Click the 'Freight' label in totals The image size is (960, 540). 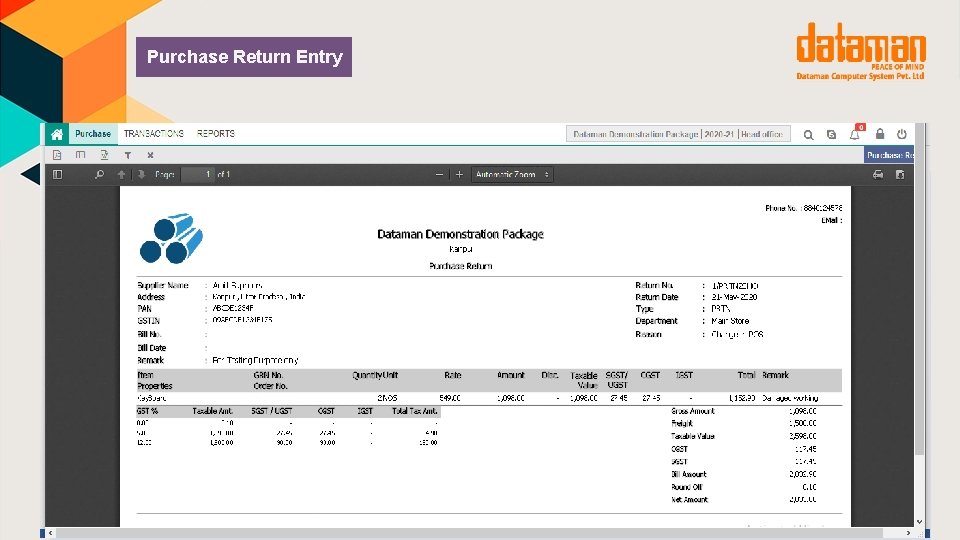pyautogui.click(x=682, y=424)
